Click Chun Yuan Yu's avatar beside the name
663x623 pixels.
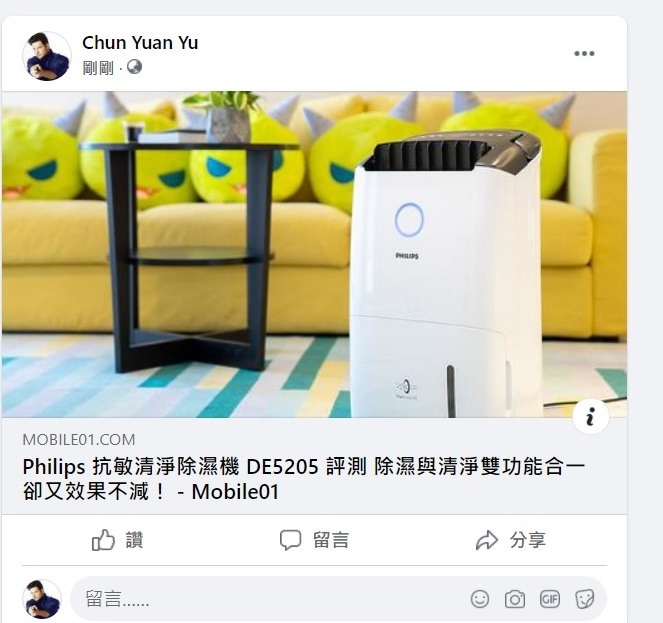[x=47, y=56]
